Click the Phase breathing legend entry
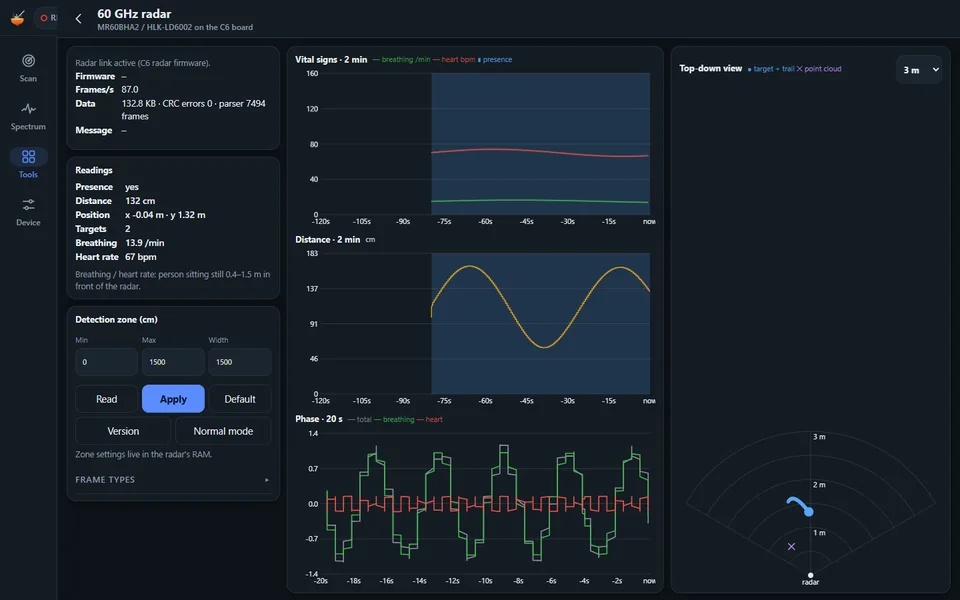Image resolution: width=960 pixels, height=600 pixels. tap(394, 419)
